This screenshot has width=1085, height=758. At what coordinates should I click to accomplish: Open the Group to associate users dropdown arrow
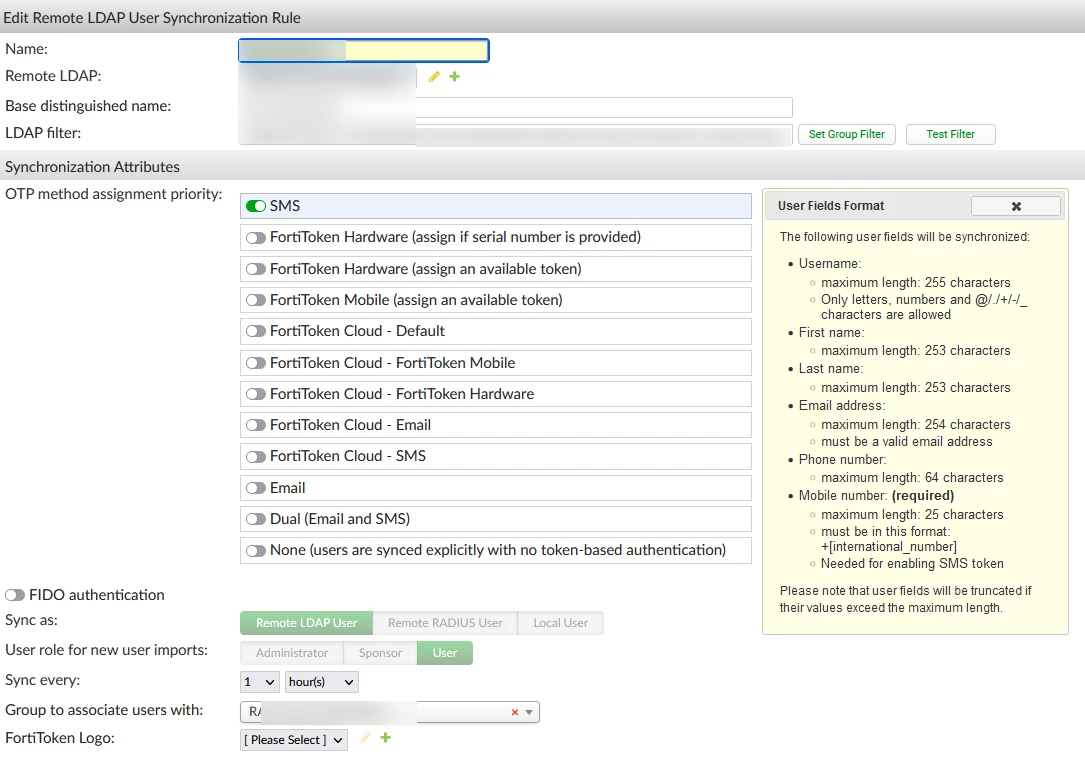click(529, 712)
